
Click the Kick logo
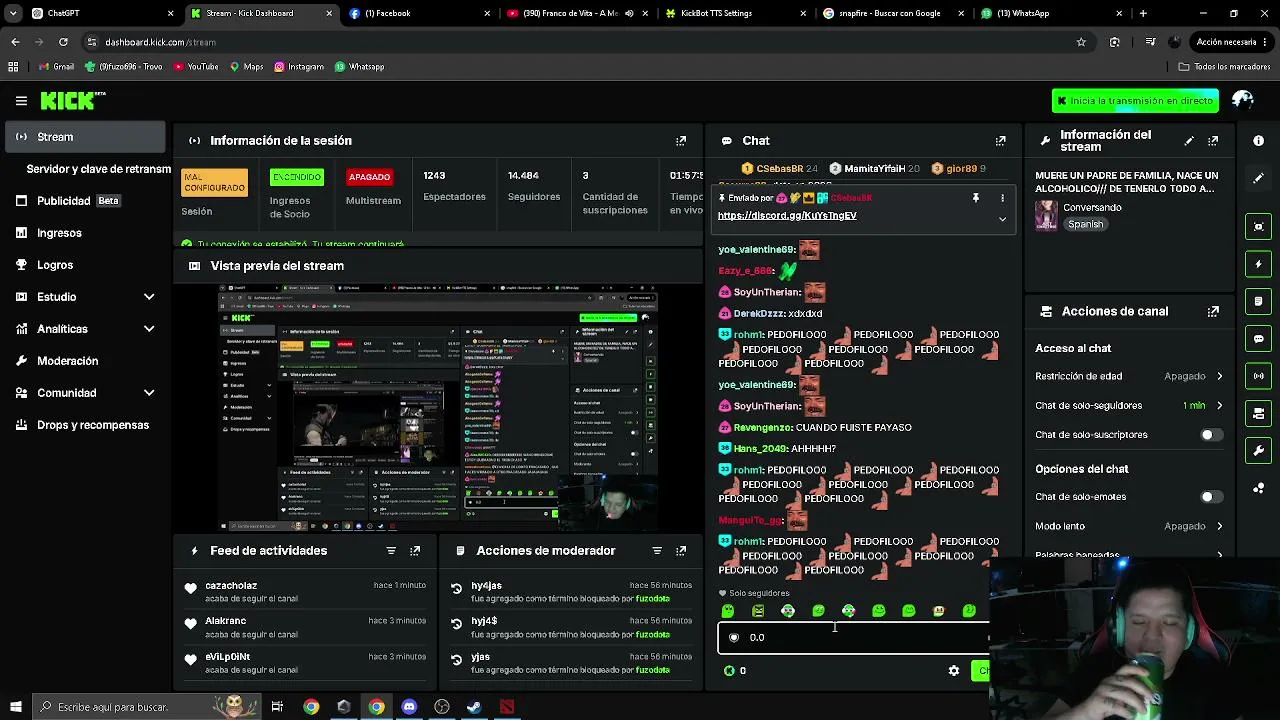coord(72,100)
